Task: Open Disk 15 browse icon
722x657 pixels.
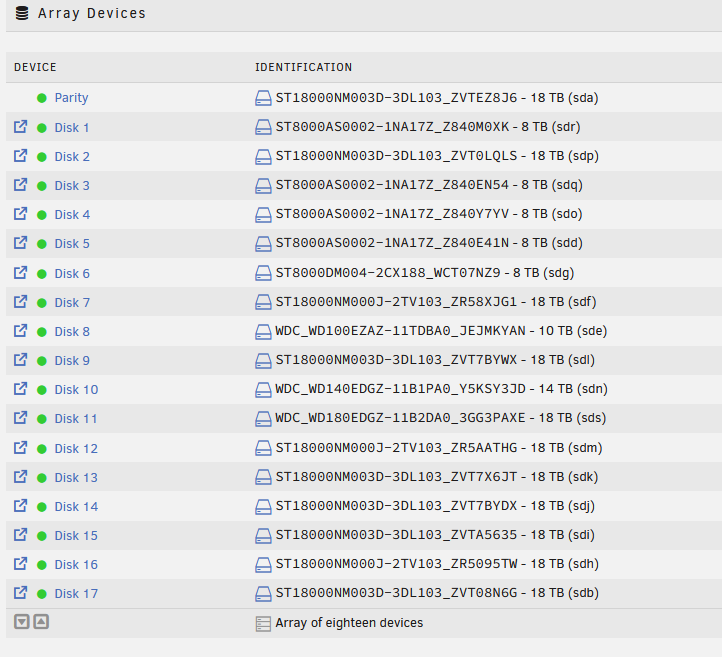Action: coord(20,535)
